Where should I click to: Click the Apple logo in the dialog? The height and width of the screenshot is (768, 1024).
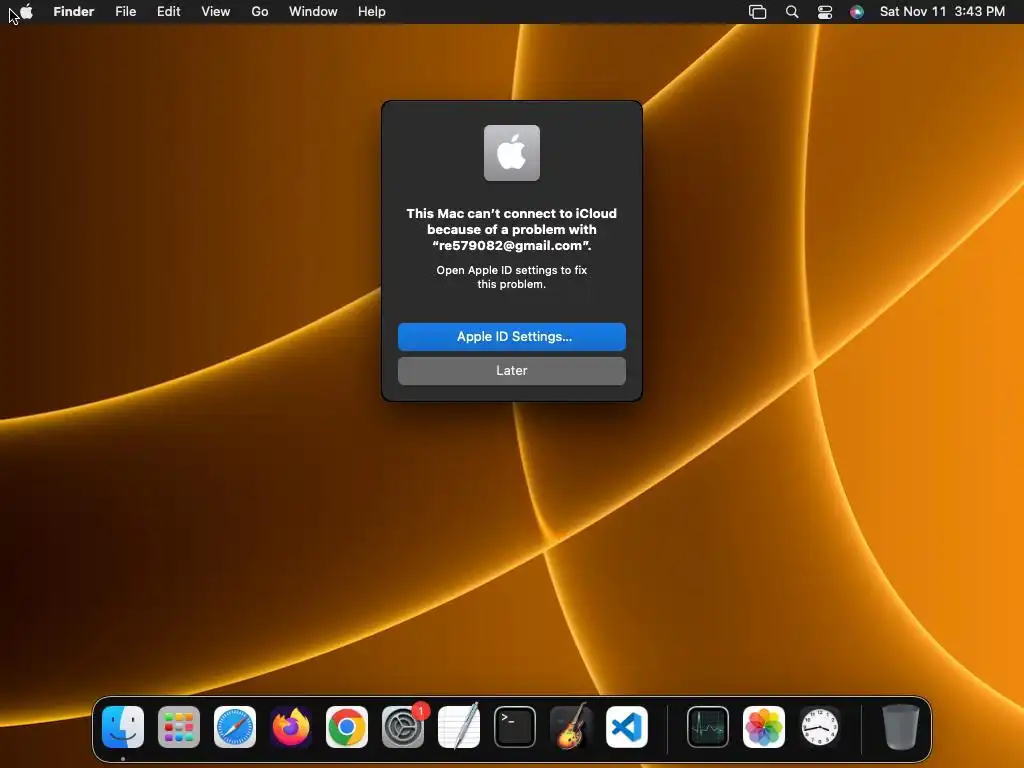coord(512,153)
